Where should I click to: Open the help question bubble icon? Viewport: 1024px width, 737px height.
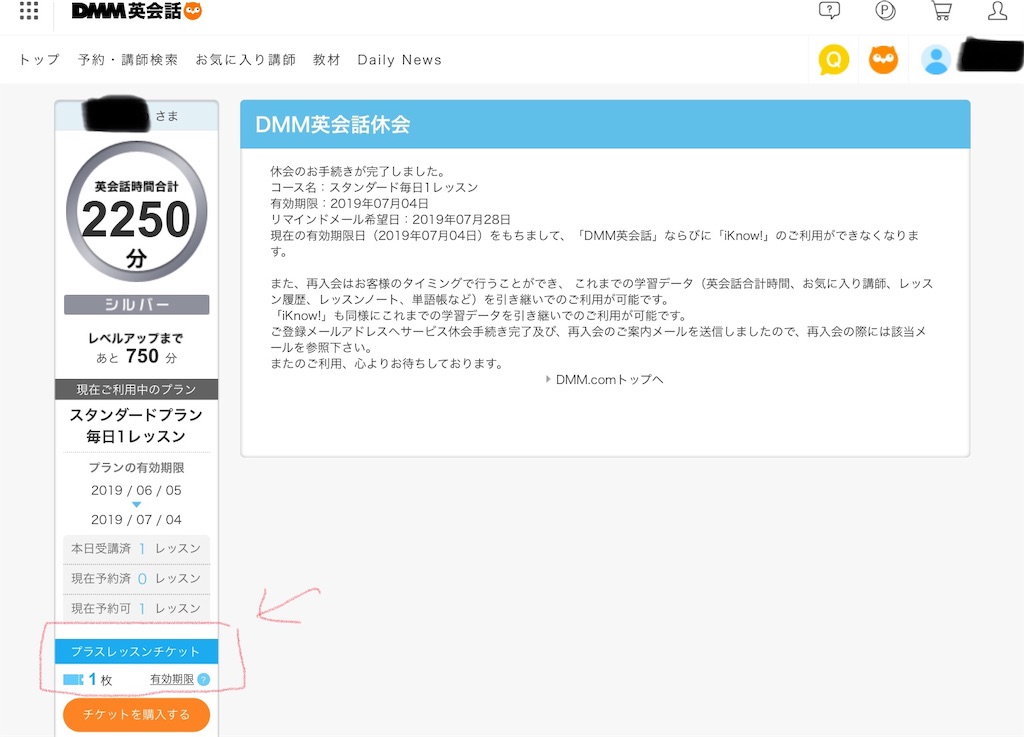pos(829,13)
